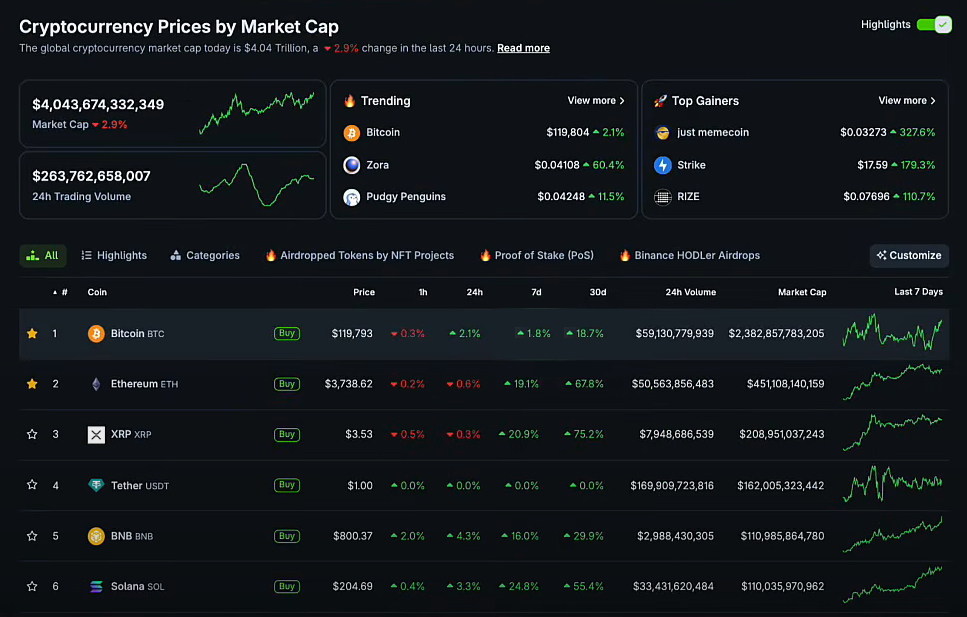
Task: Add XRP to favorites with star
Action: click(x=32, y=435)
